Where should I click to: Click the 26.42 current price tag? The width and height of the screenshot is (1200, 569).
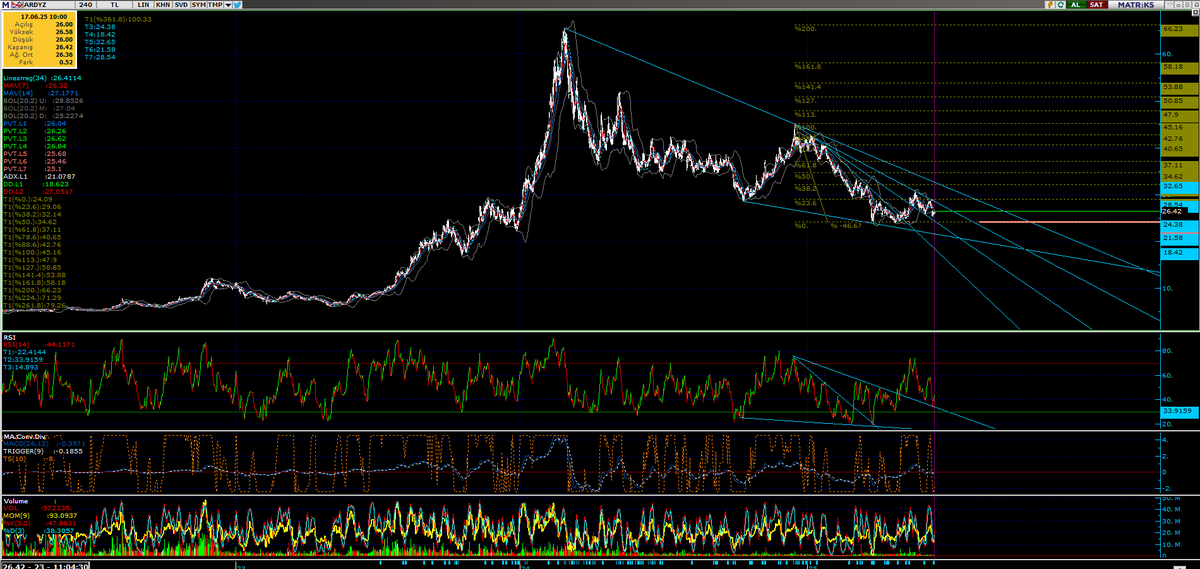click(x=1173, y=212)
